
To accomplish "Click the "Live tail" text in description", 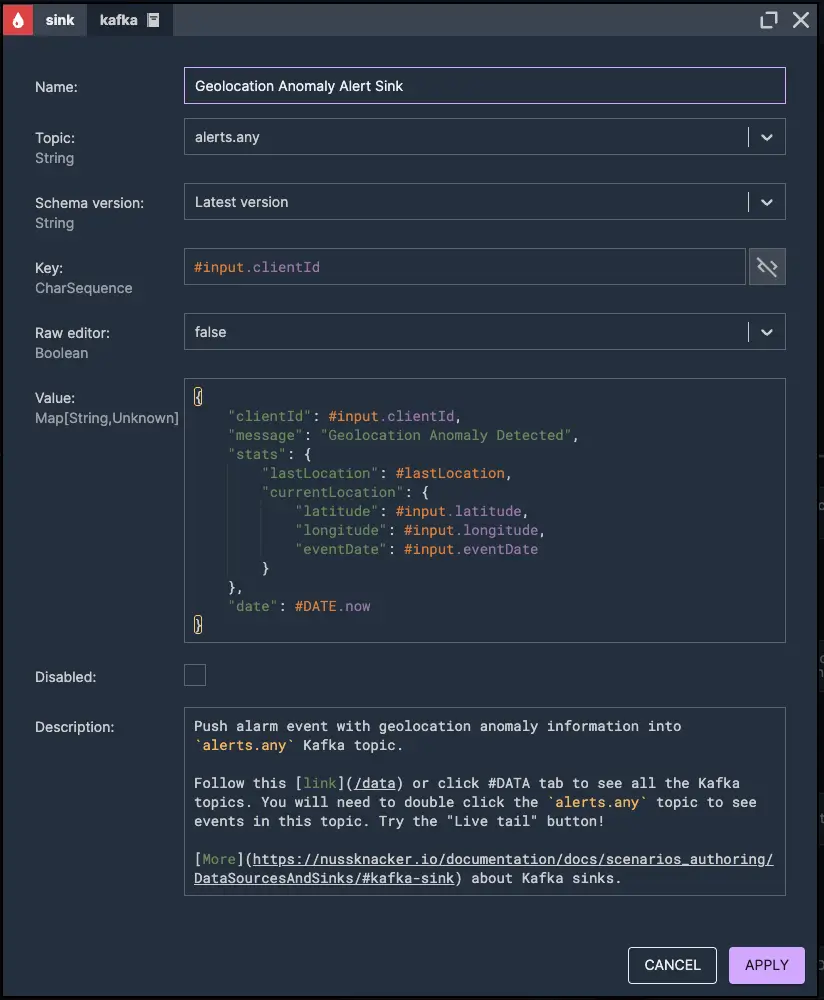I will click(492, 821).
